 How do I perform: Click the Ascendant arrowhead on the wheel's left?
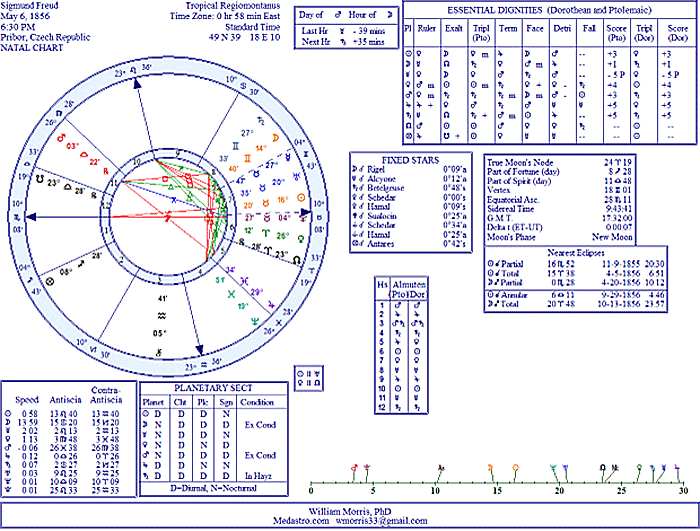pos(30,217)
